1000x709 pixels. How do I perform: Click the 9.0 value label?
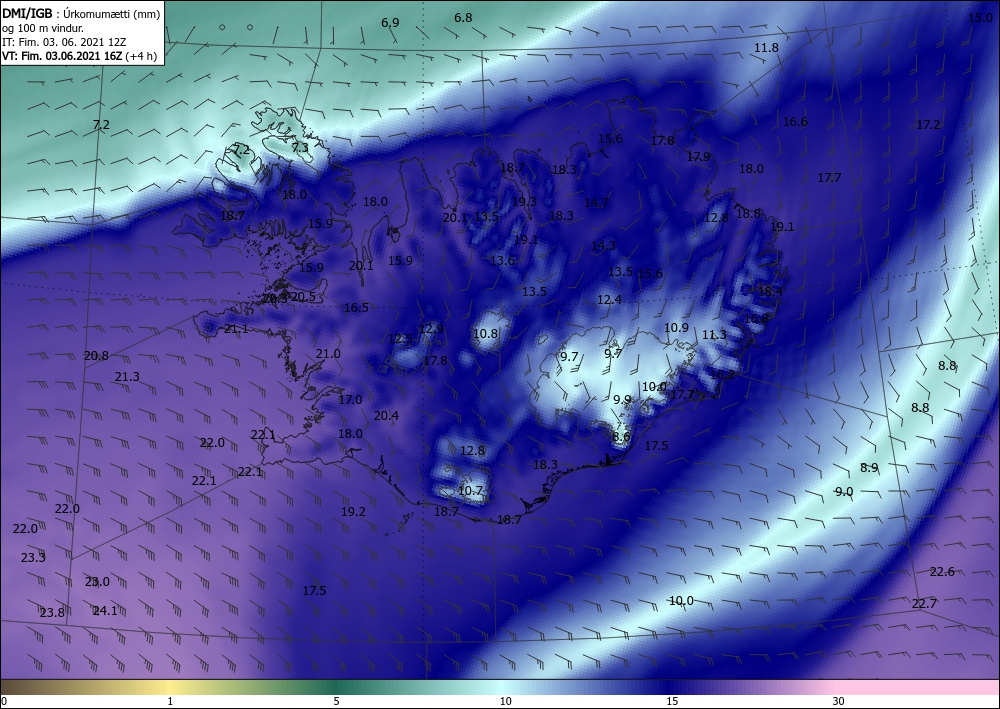(844, 492)
